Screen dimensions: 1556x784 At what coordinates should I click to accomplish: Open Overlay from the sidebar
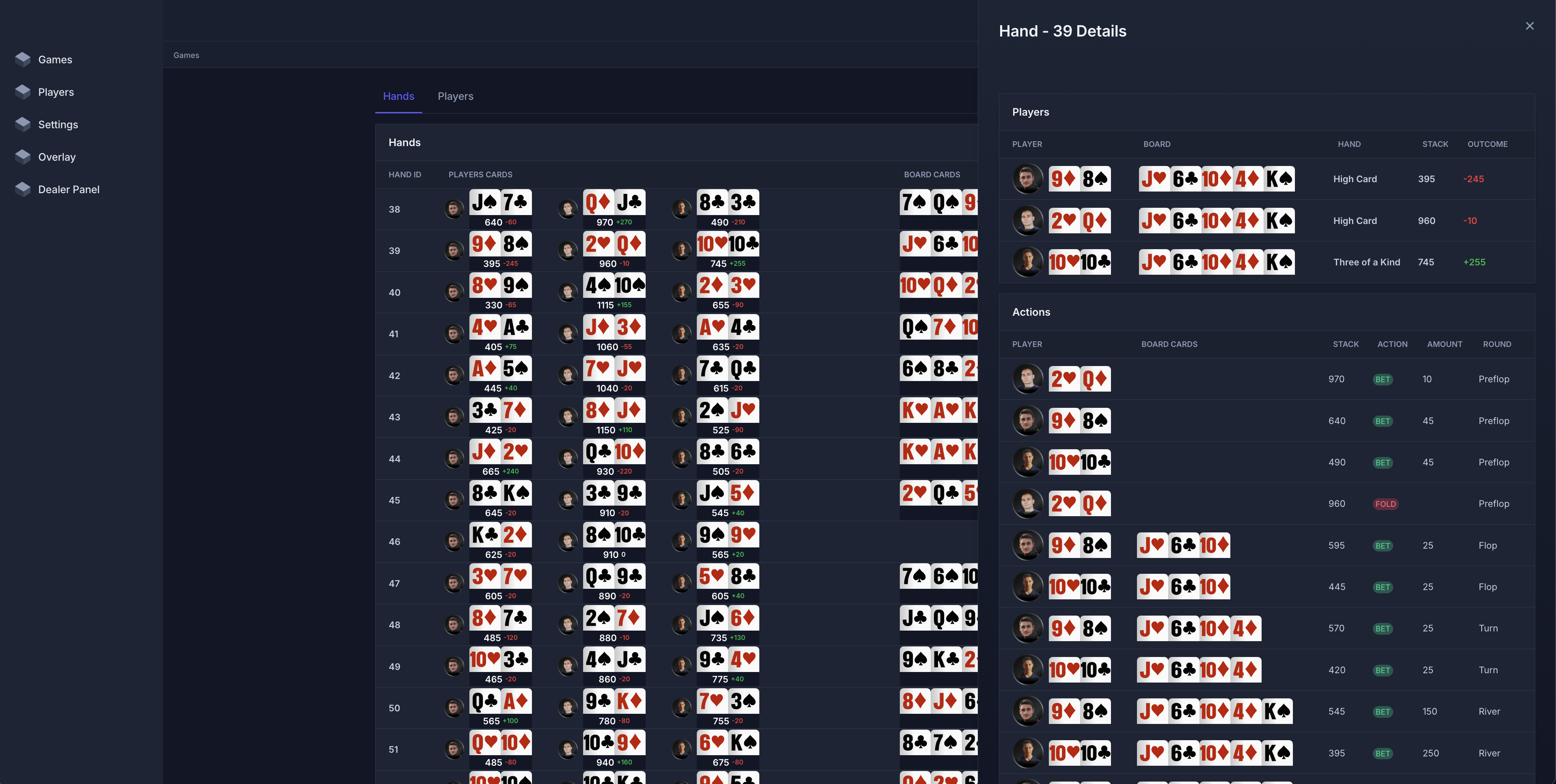pyautogui.click(x=57, y=157)
